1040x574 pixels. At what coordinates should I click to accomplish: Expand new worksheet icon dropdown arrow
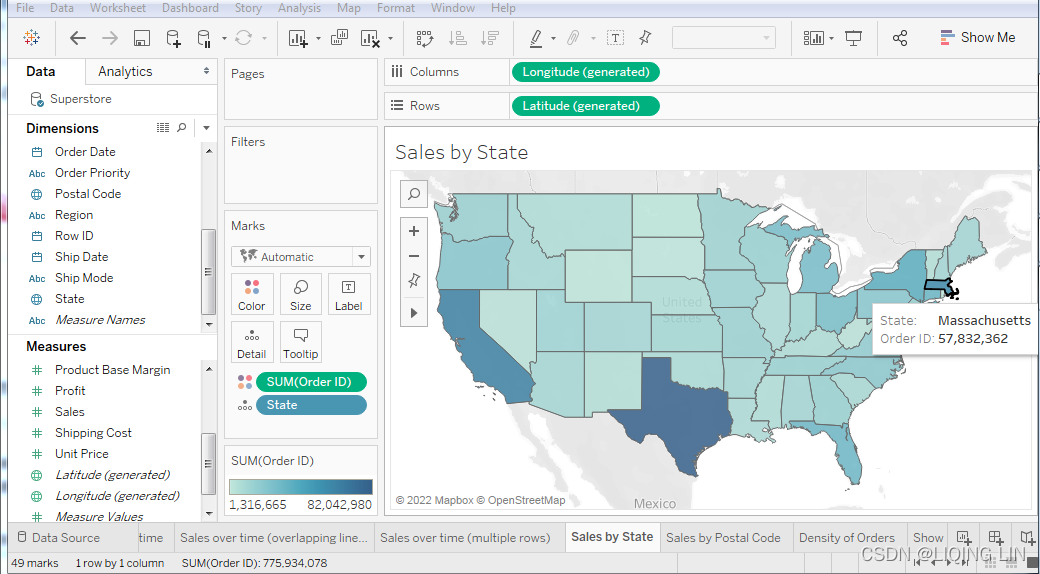click(x=318, y=38)
